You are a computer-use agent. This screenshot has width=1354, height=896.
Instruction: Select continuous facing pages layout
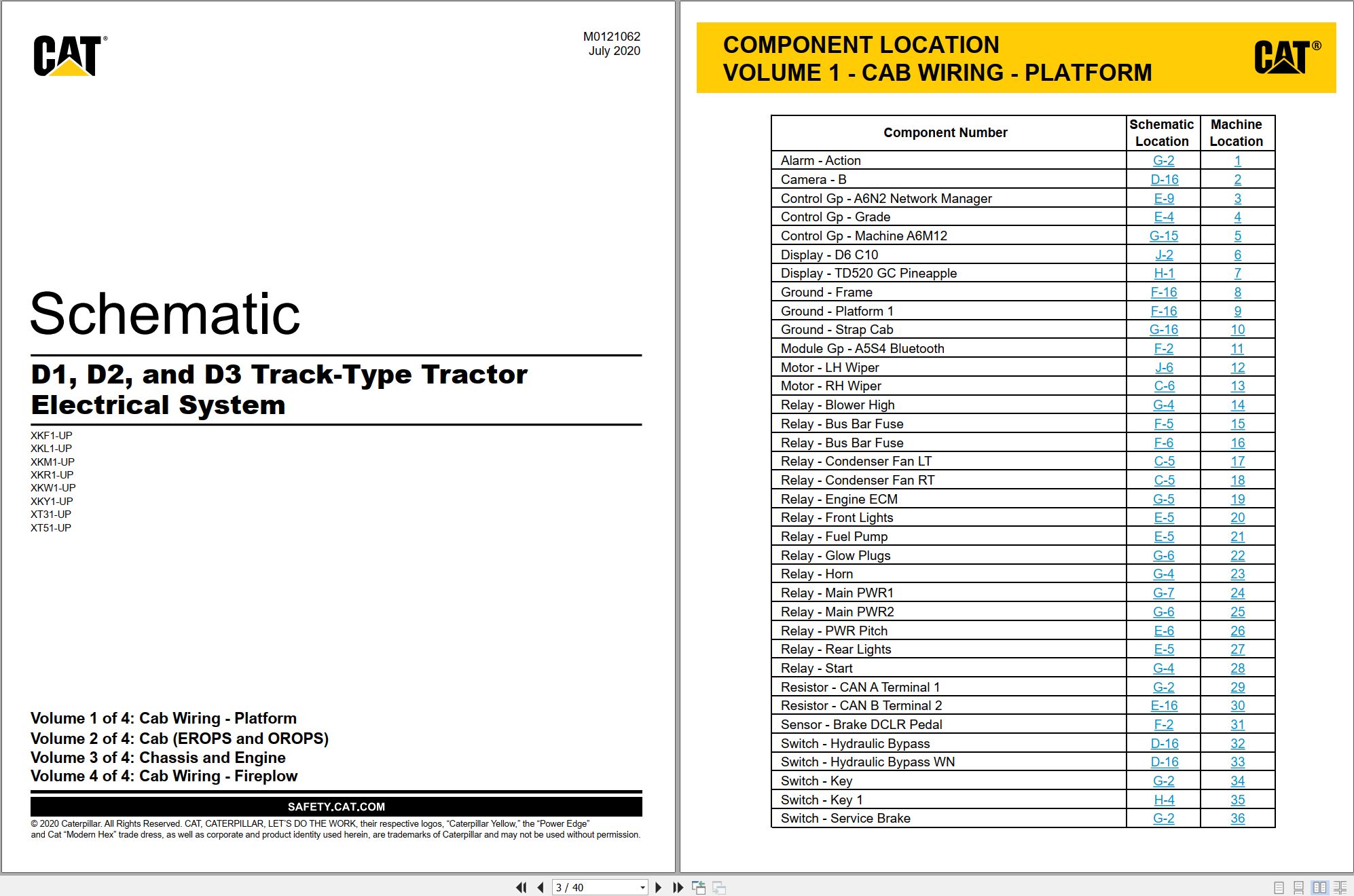point(1340,887)
